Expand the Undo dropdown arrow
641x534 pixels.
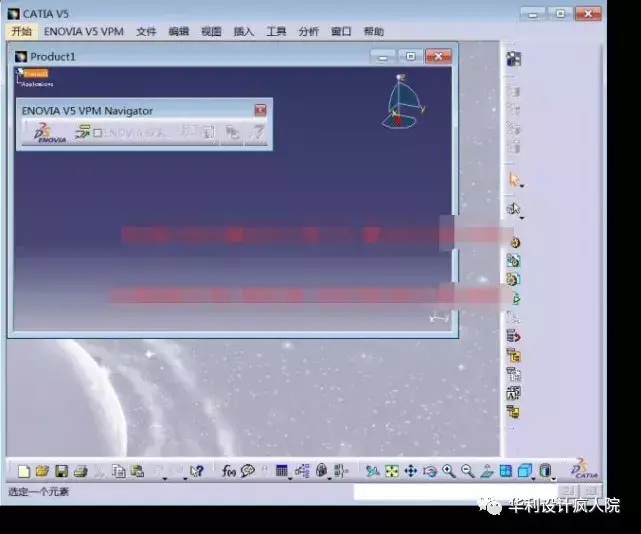pos(165,478)
